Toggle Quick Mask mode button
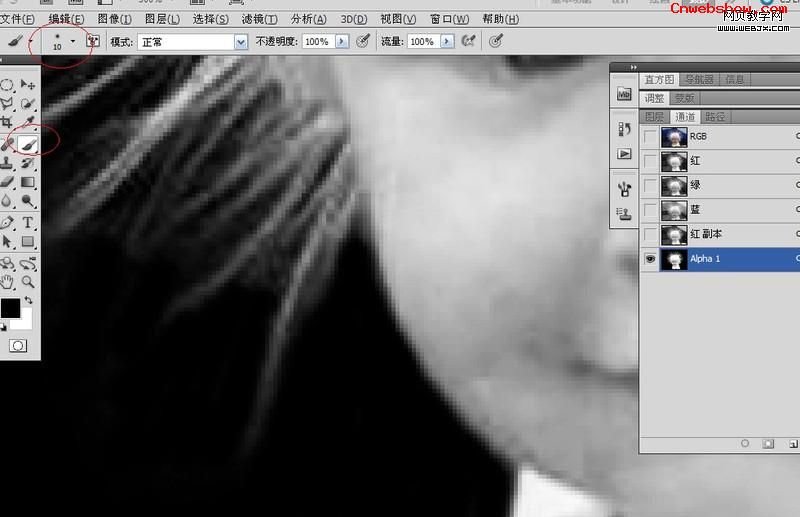The width and height of the screenshot is (800, 517). [x=17, y=346]
